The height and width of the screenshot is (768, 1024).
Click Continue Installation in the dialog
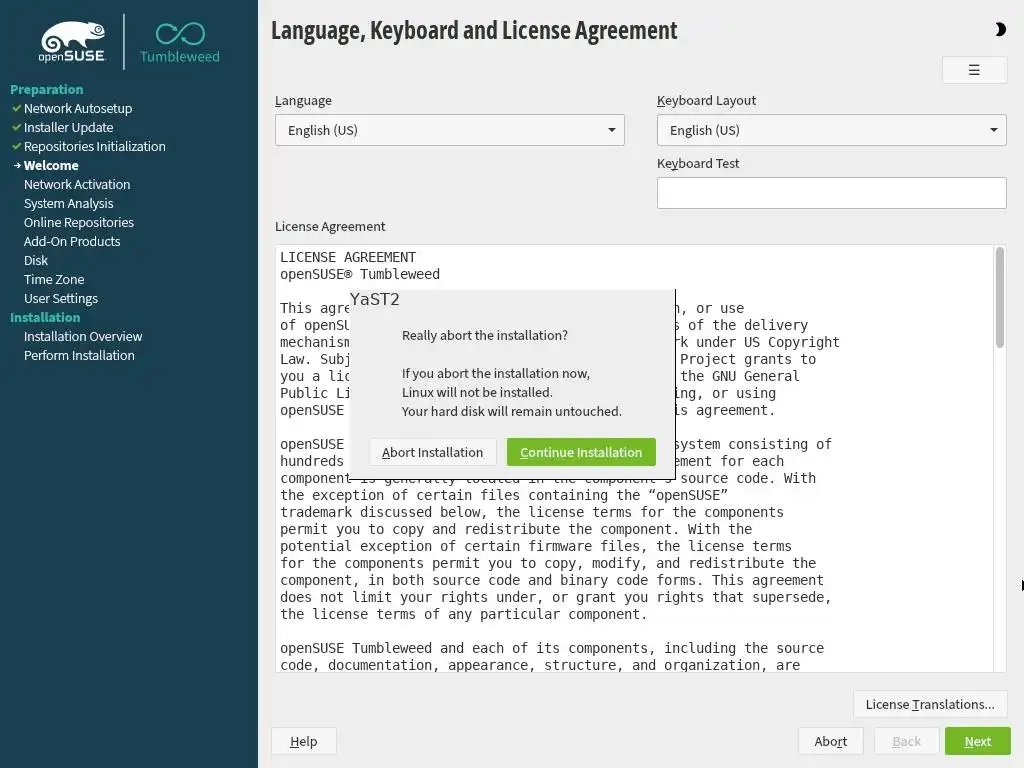[x=581, y=453]
